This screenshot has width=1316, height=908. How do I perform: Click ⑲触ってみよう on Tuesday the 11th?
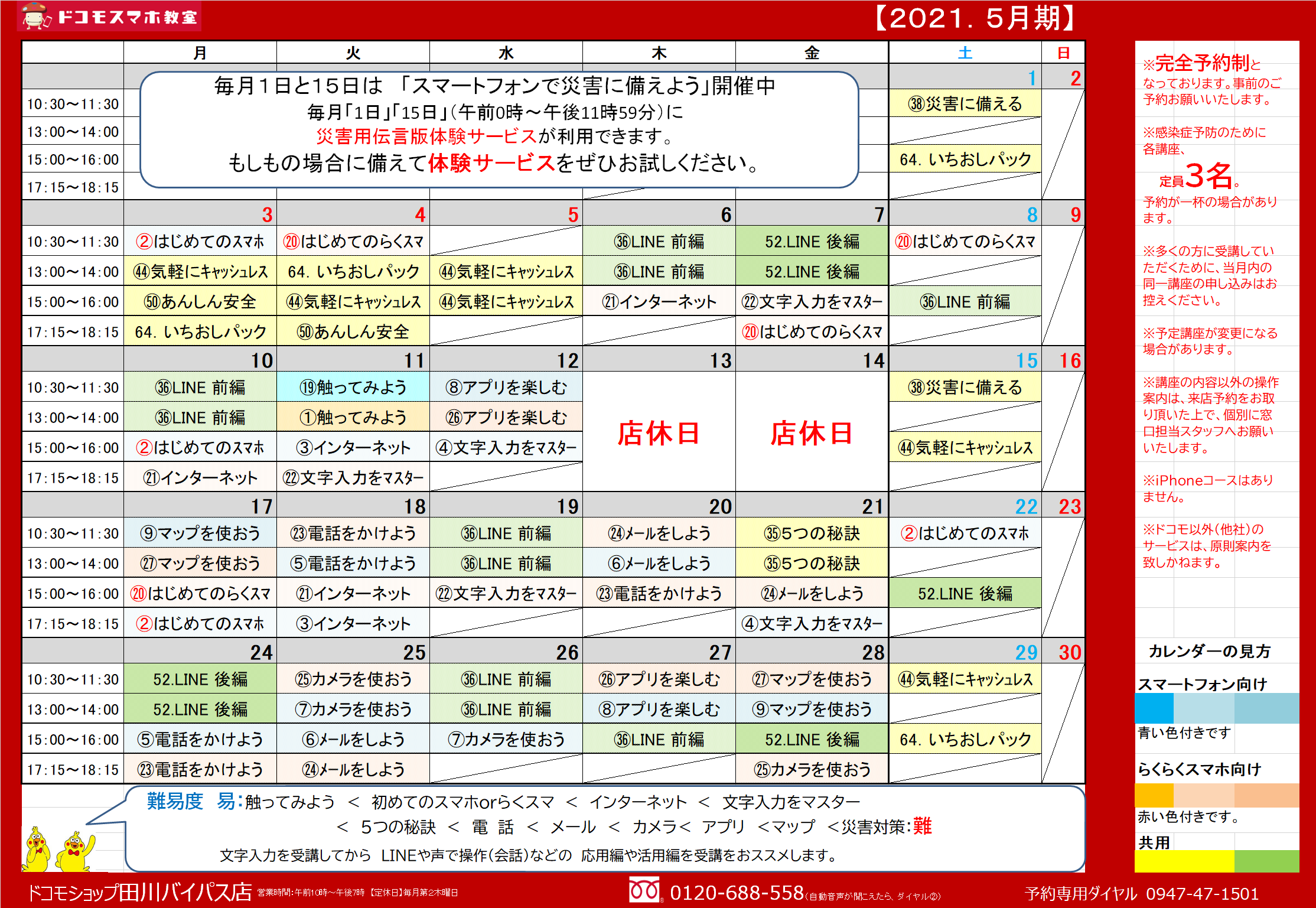(353, 388)
